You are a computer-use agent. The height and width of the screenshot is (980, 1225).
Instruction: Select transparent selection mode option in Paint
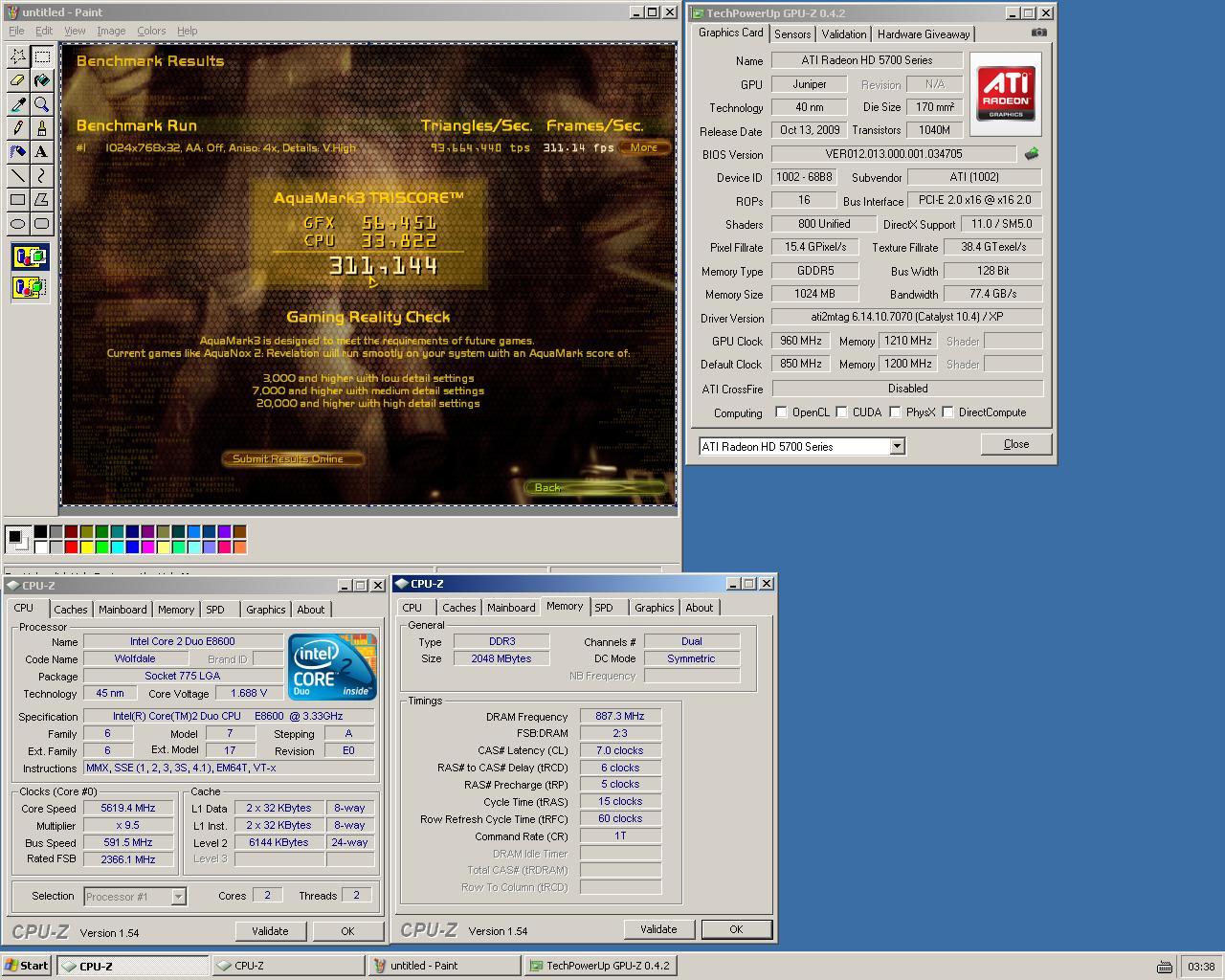30,286
